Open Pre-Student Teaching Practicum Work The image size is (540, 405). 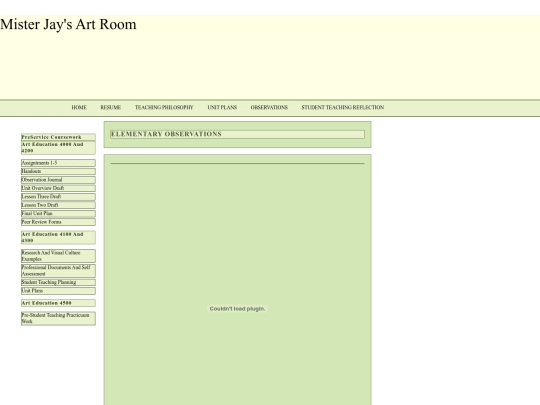click(x=58, y=318)
